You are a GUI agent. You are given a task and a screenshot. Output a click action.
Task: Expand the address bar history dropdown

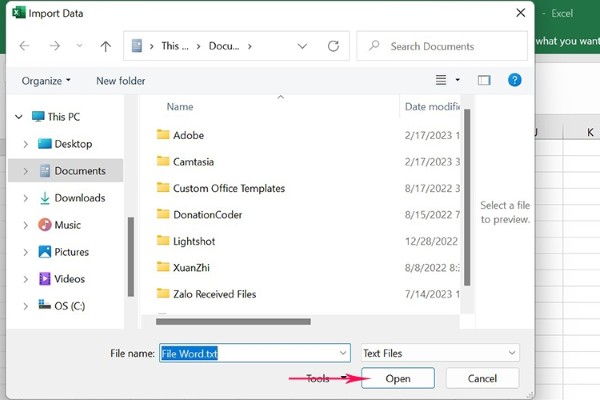tap(302, 46)
